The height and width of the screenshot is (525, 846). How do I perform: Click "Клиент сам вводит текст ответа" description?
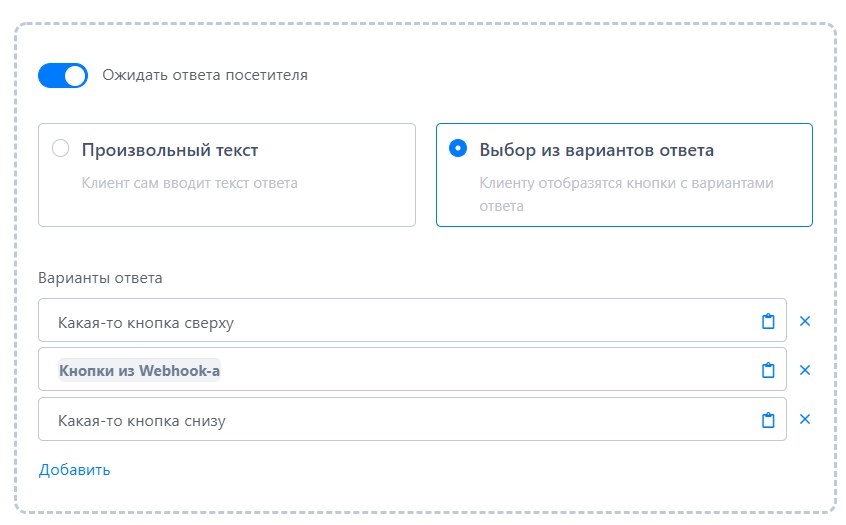189,183
